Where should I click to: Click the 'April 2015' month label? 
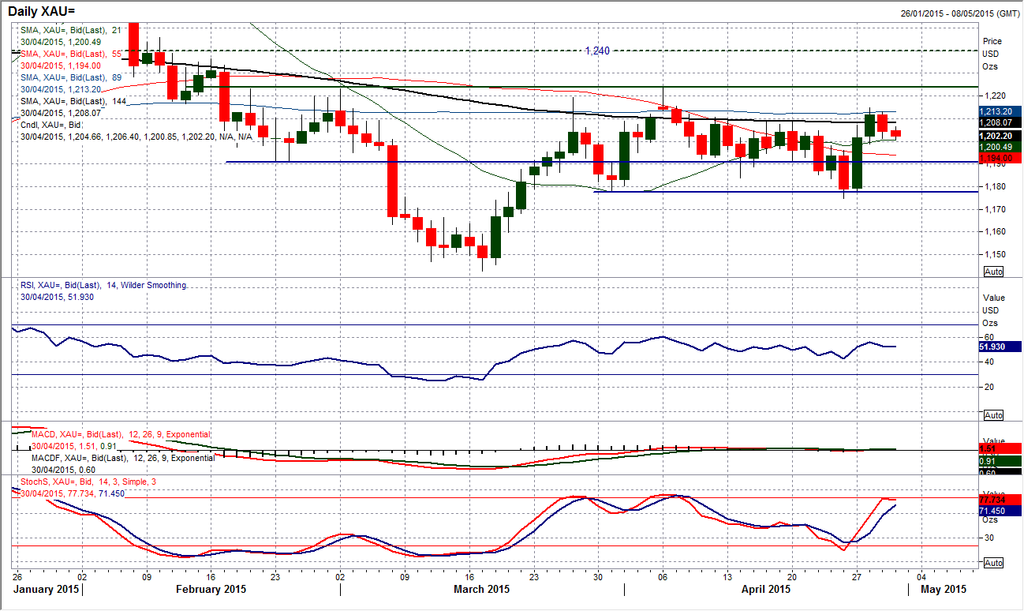point(766,589)
